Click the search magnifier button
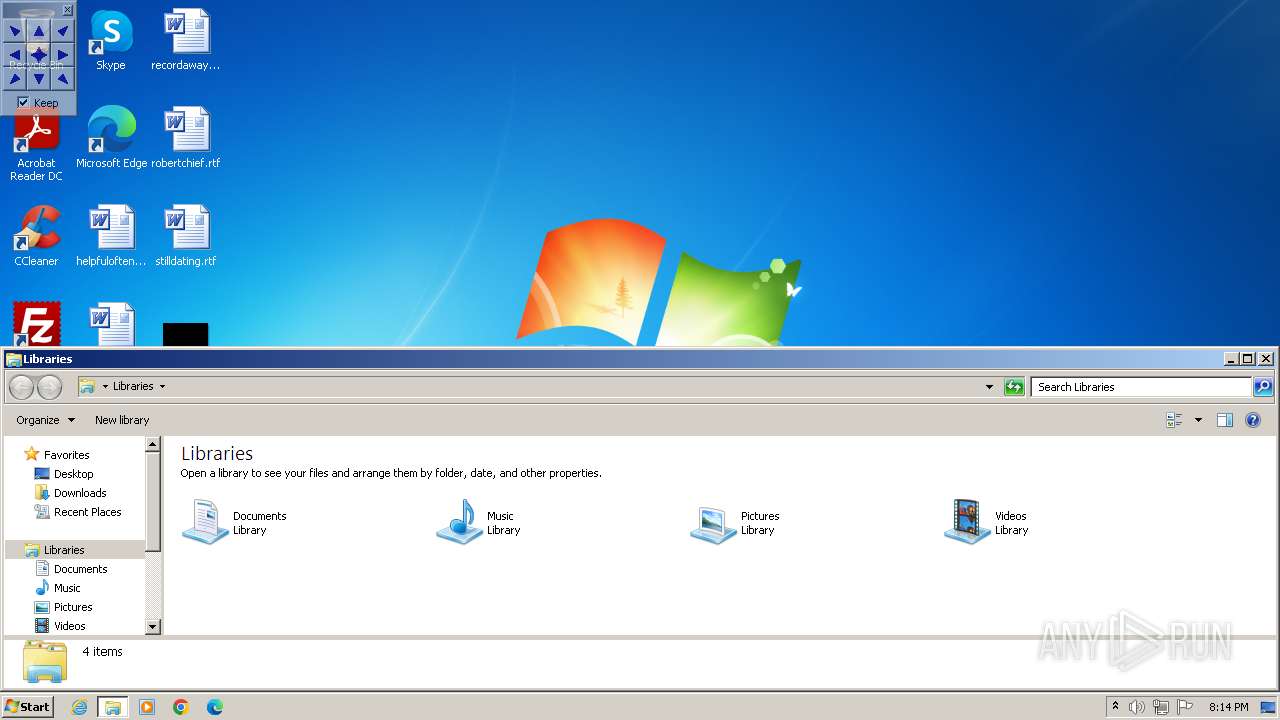The image size is (1280, 720). click(1263, 387)
